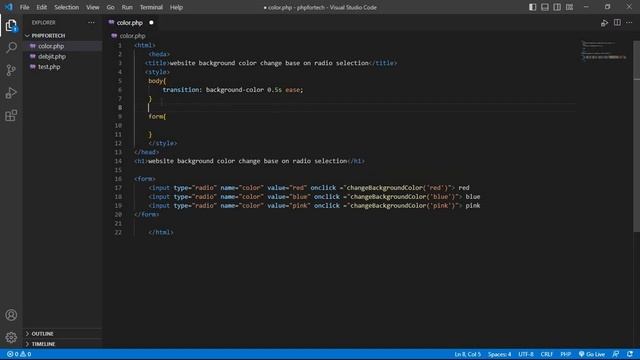Select the color.php editor tab
This screenshot has height=360, width=640.
point(129,23)
